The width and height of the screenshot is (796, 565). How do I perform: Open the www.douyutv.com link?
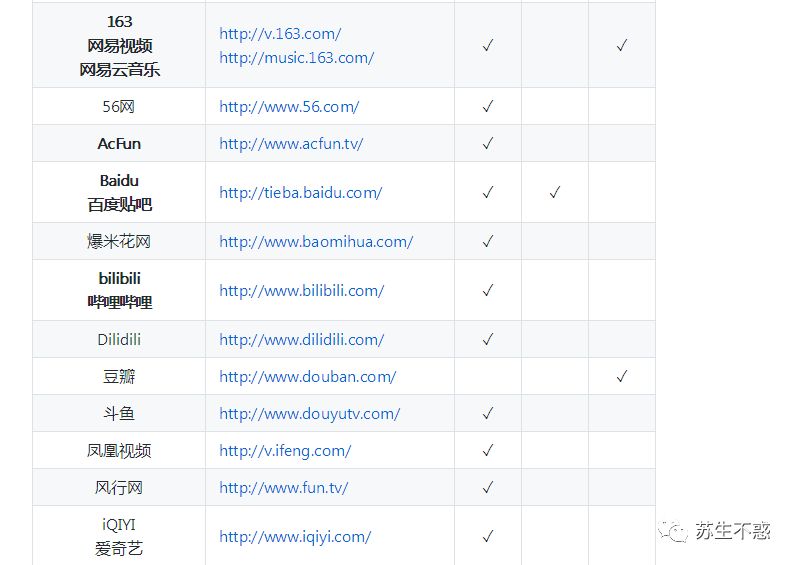pos(310,414)
